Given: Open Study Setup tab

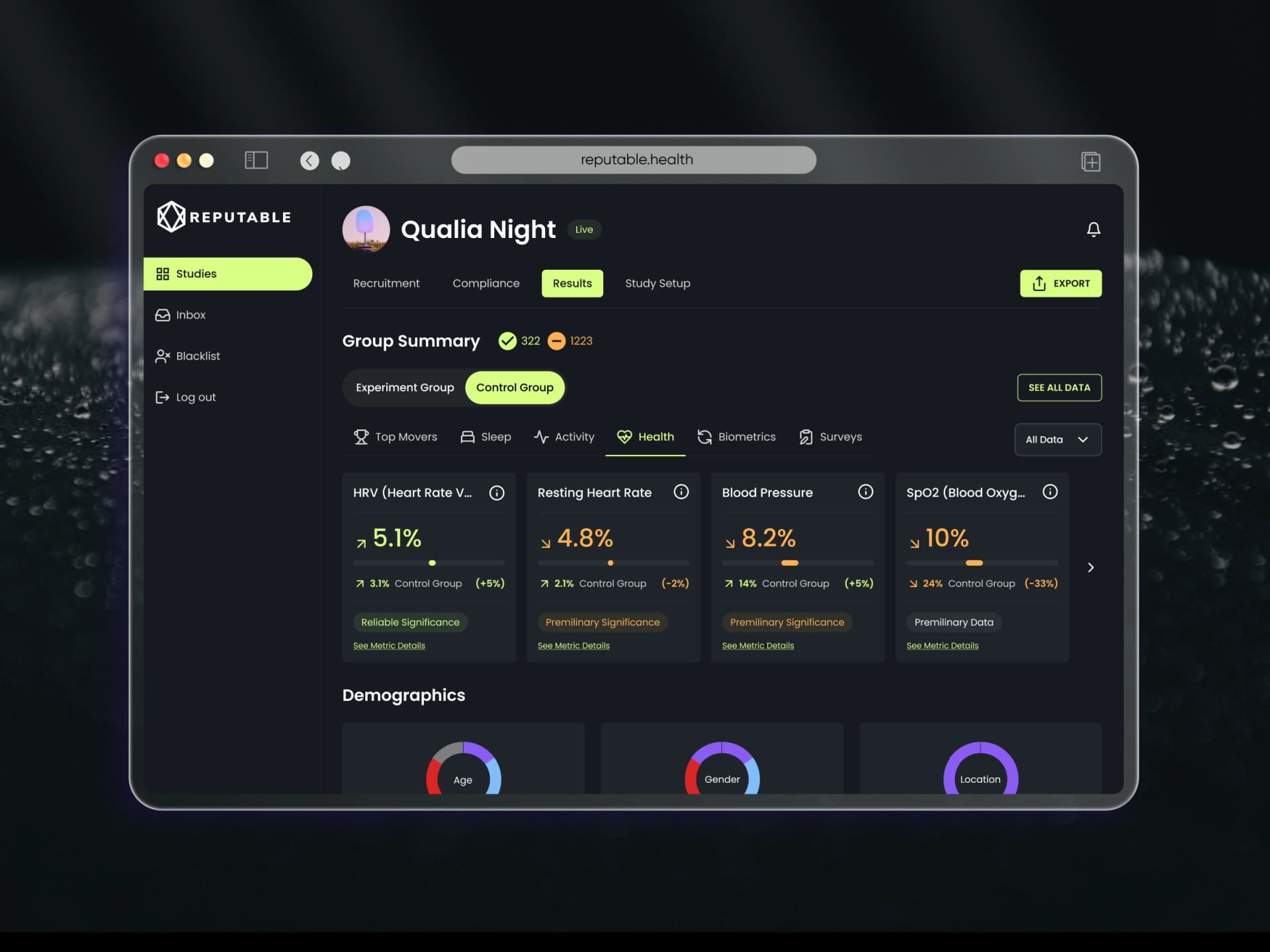Looking at the screenshot, I should pos(657,284).
